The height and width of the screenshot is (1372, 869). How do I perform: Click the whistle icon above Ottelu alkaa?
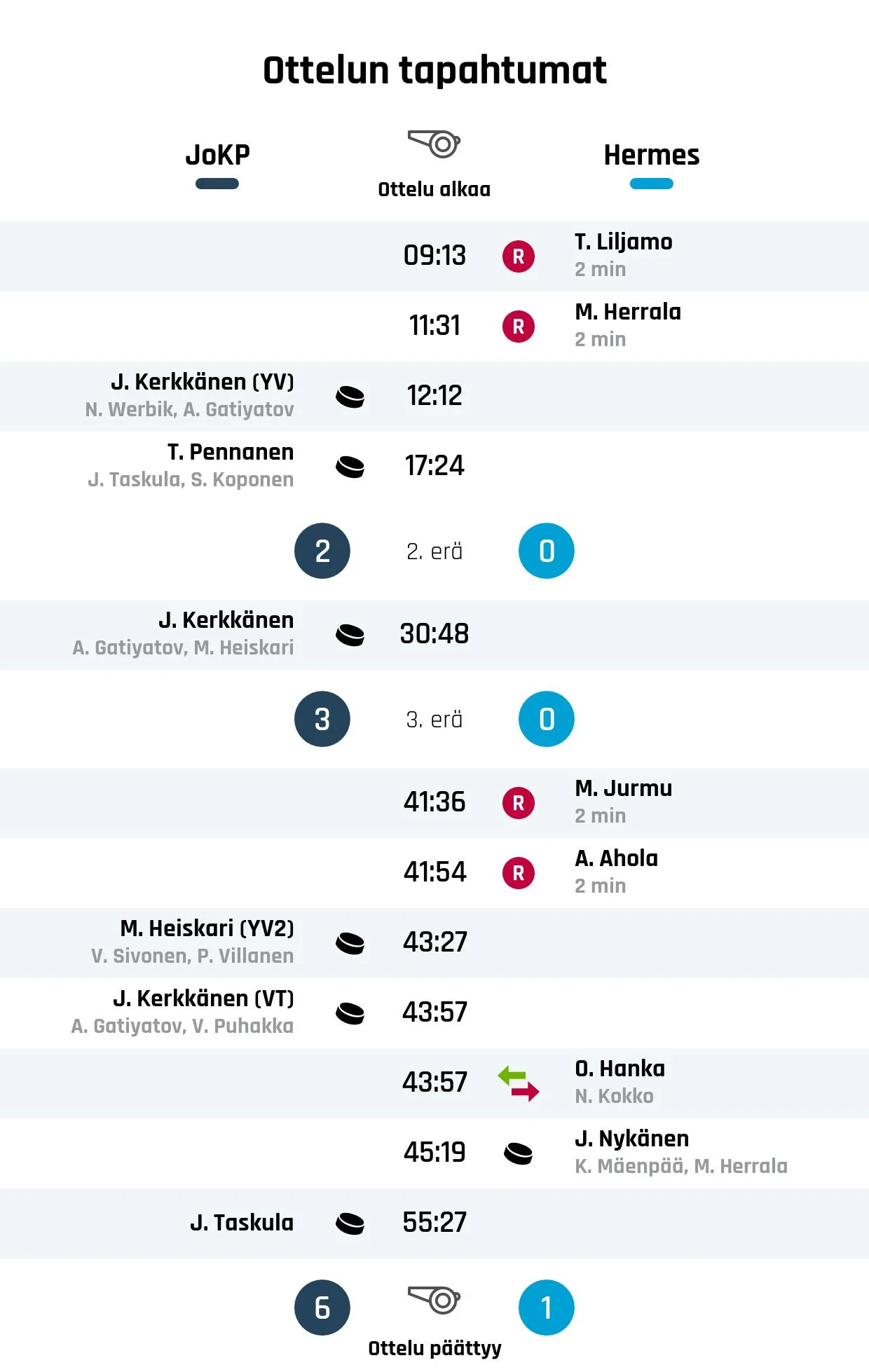pyautogui.click(x=434, y=144)
